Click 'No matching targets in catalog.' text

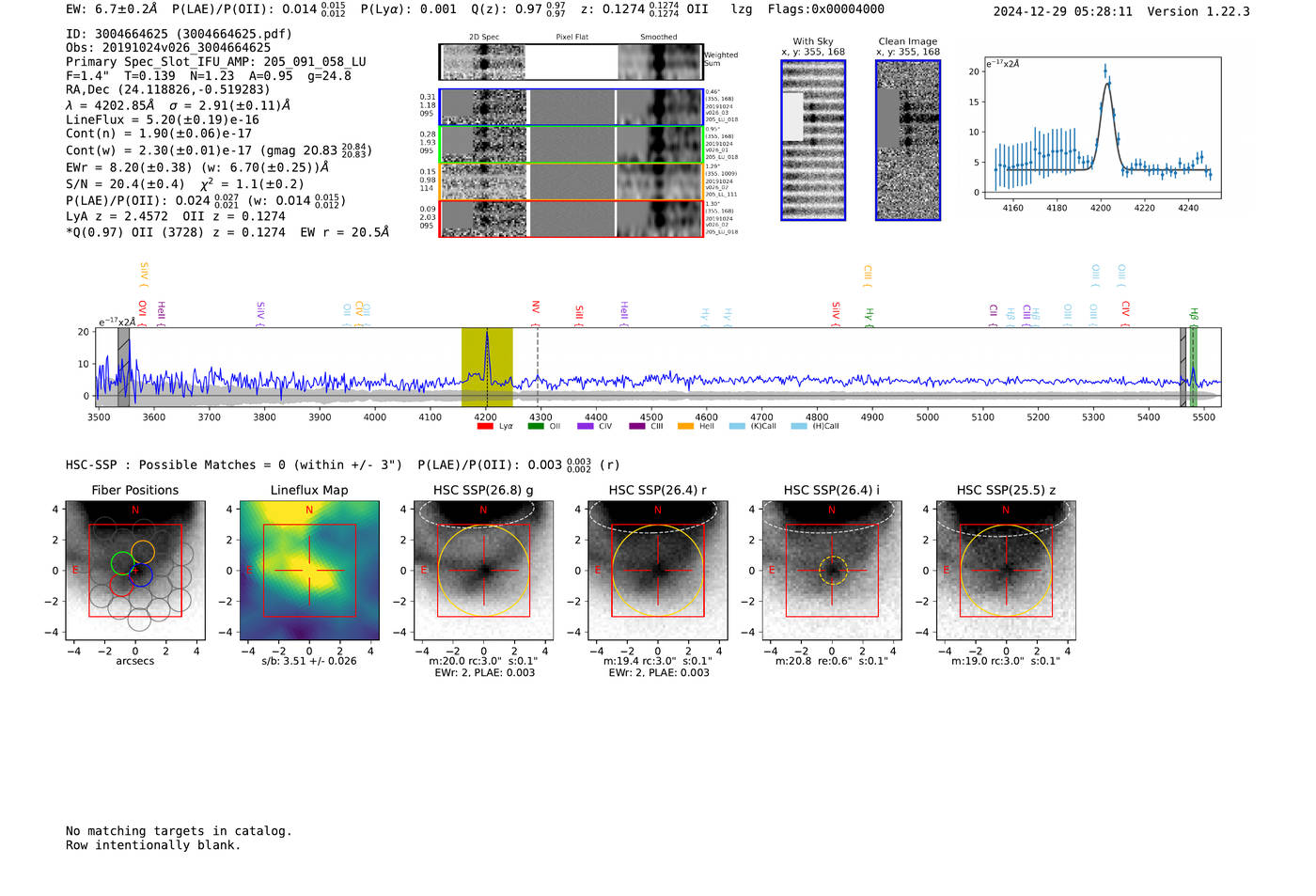(x=179, y=831)
